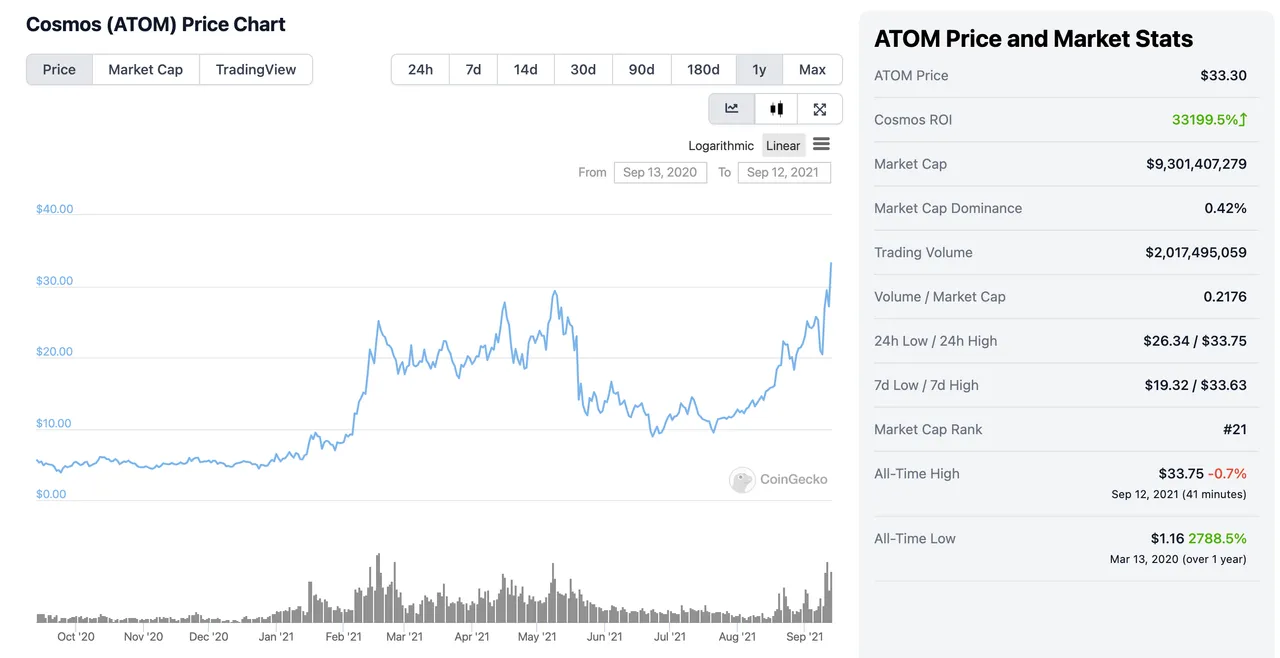Open the From date picker field
The width and height of the screenshot is (1280, 658).
[x=660, y=172]
